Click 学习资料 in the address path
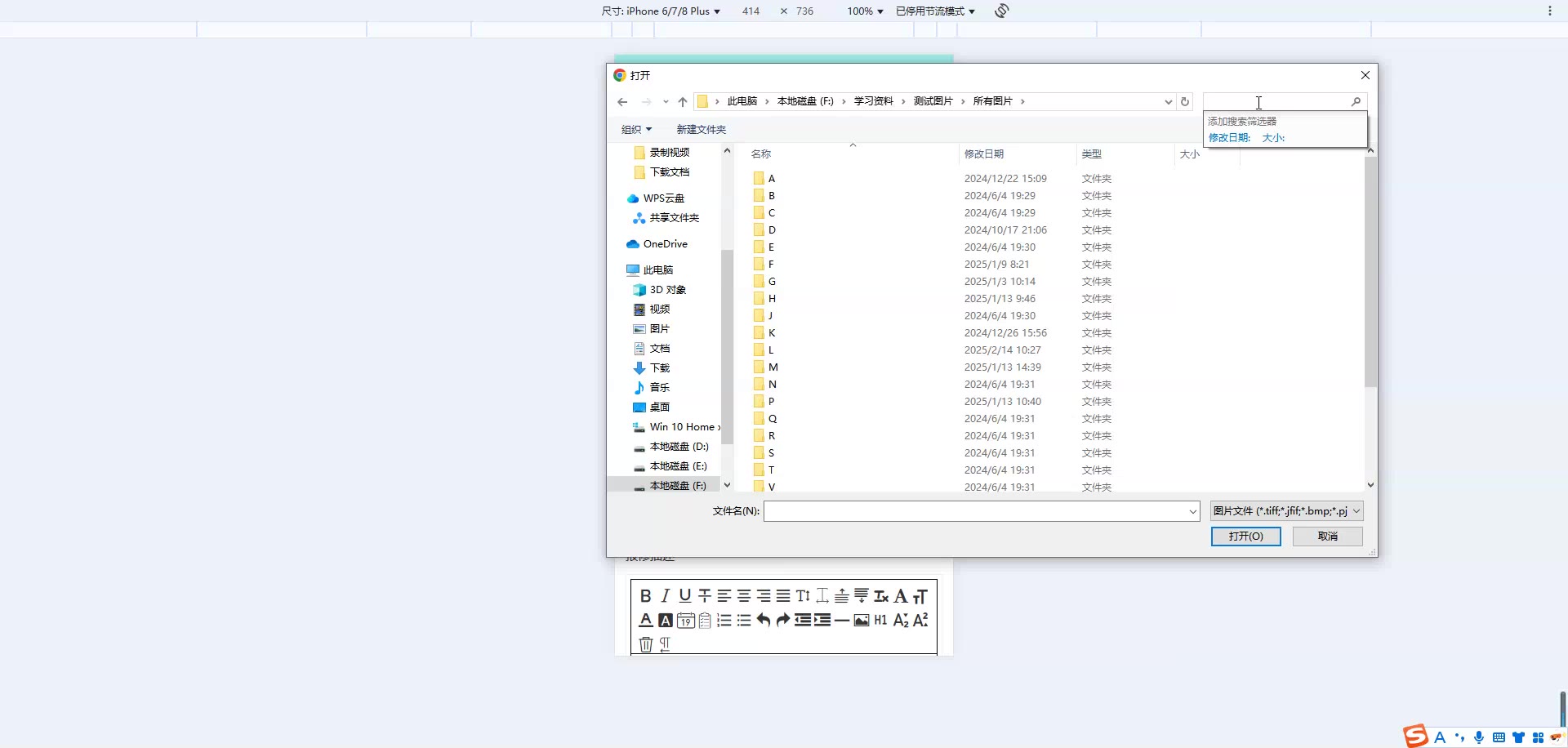This screenshot has width=1568, height=748. click(x=874, y=101)
